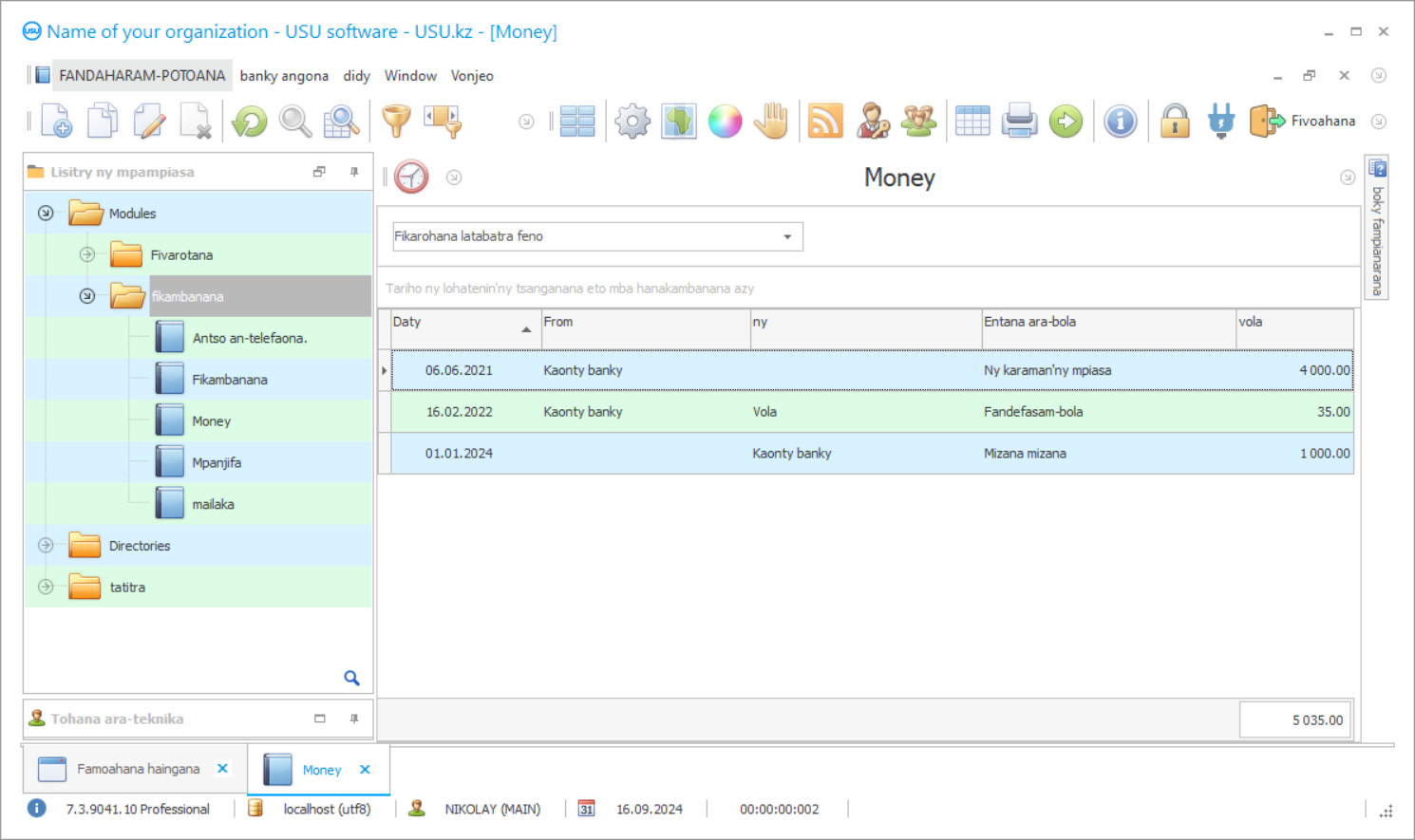
Task: Click the status bar calendar icon
Action: (x=587, y=809)
